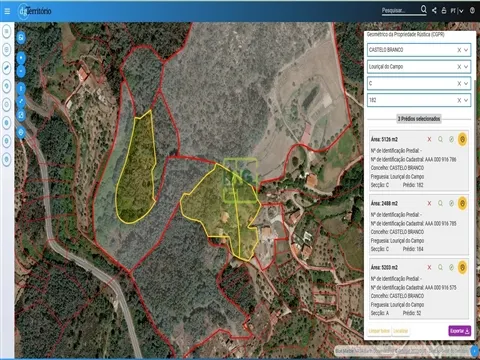Expand the prédio 182 dropdown
480x360 pixels.
[x=466, y=100]
